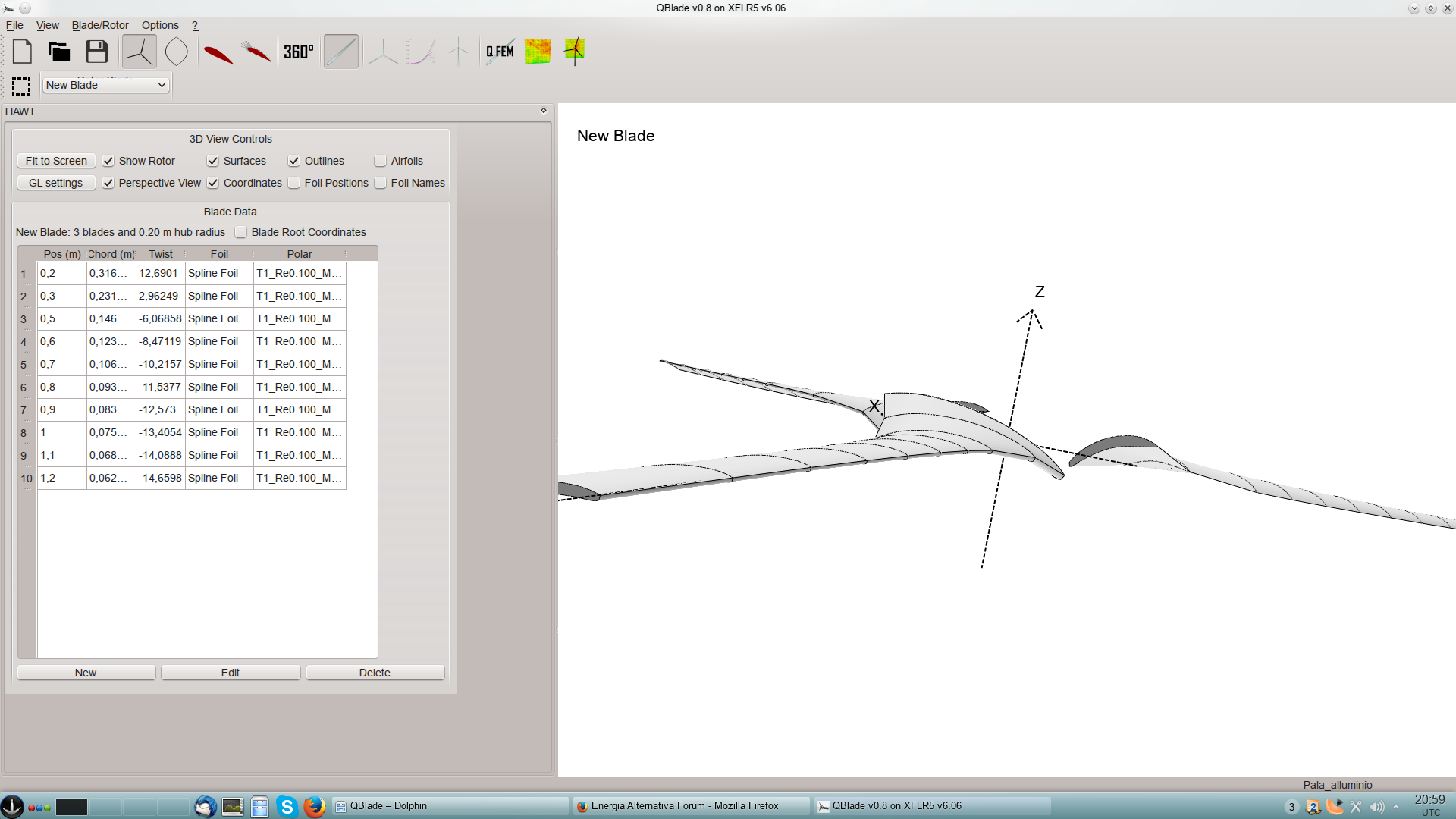Click the colored windfield generator icon
This screenshot has width=1456, height=819.
point(537,52)
